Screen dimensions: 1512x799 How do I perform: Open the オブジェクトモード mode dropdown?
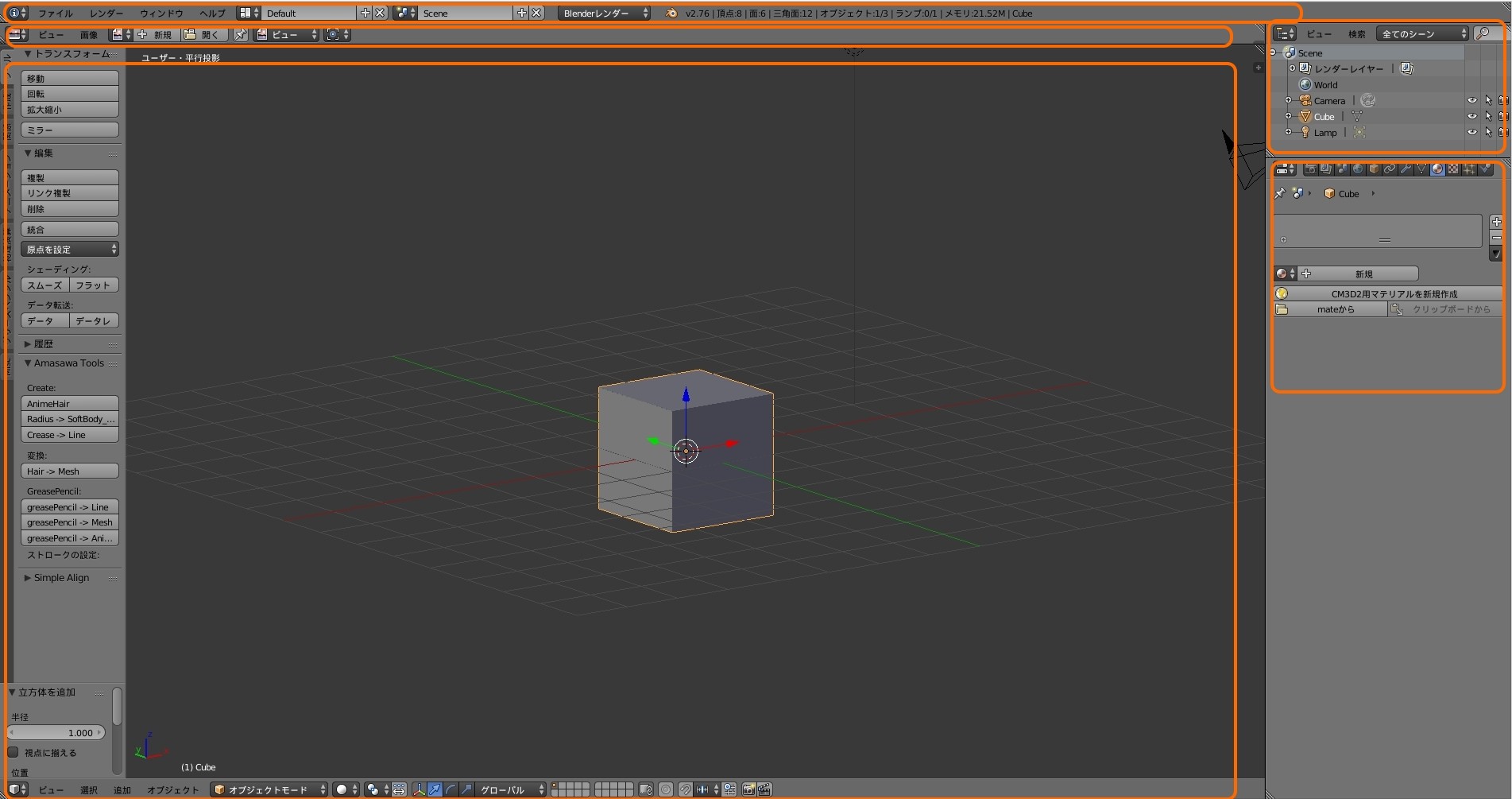coord(269,789)
